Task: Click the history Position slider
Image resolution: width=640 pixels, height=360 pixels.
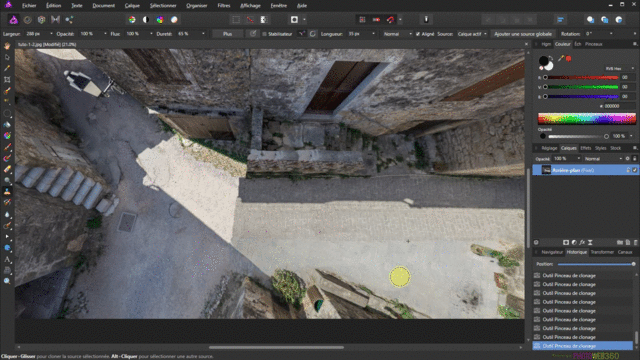Action: 596,264
